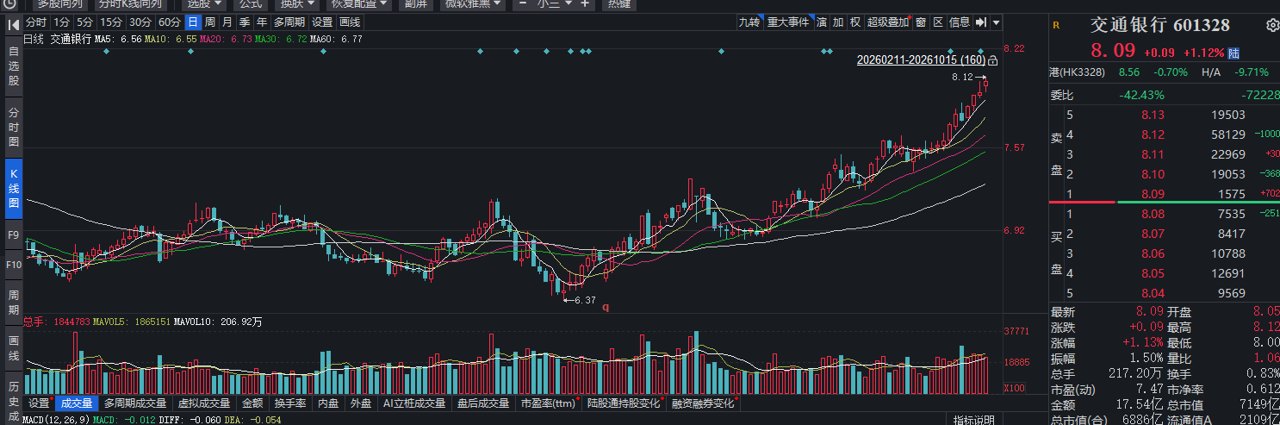Expand the toolbar overflow arrow after jump-to-end icon

click(x=996, y=22)
